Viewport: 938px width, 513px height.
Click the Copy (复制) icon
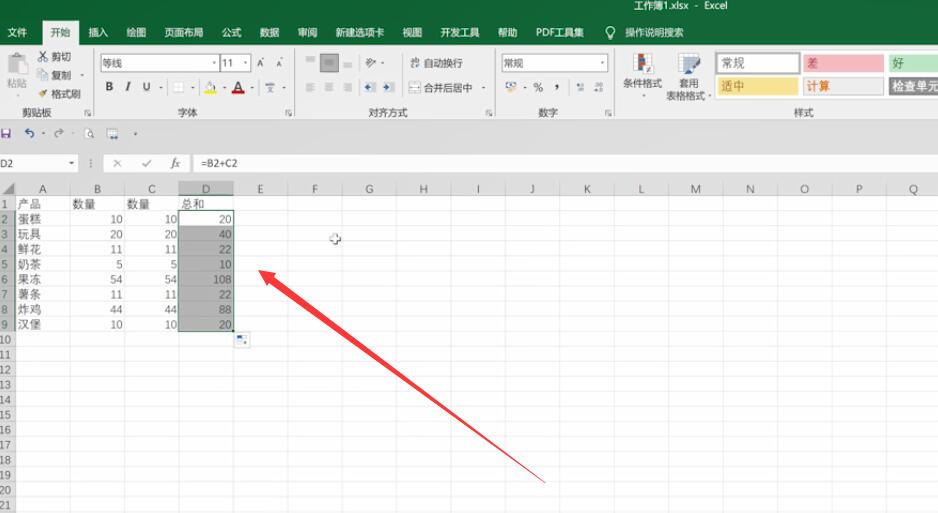click(x=42, y=75)
